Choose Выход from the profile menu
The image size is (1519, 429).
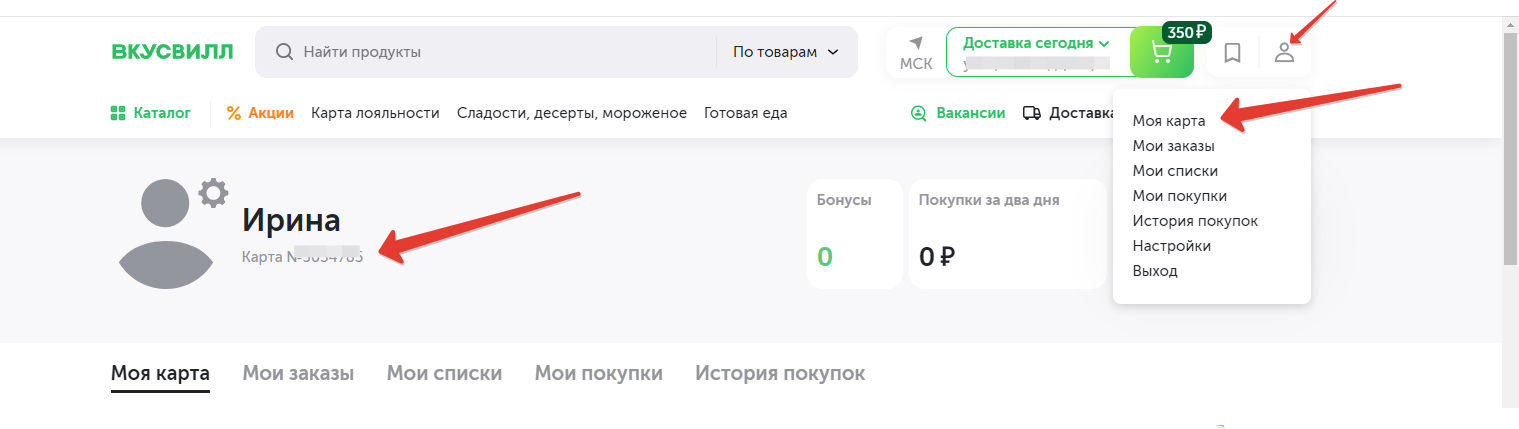(1155, 271)
